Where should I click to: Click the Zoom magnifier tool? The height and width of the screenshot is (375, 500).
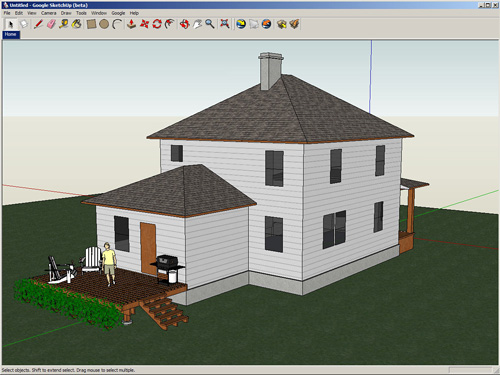pyautogui.click(x=210, y=24)
